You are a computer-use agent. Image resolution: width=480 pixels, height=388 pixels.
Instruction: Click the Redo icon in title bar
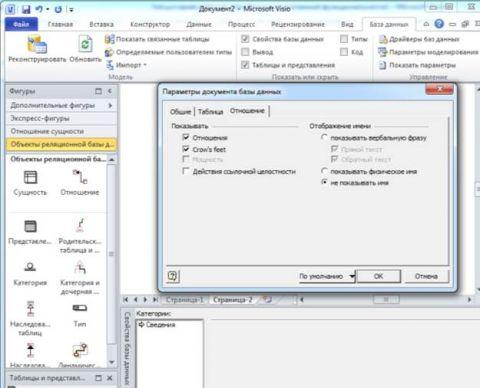58,9
